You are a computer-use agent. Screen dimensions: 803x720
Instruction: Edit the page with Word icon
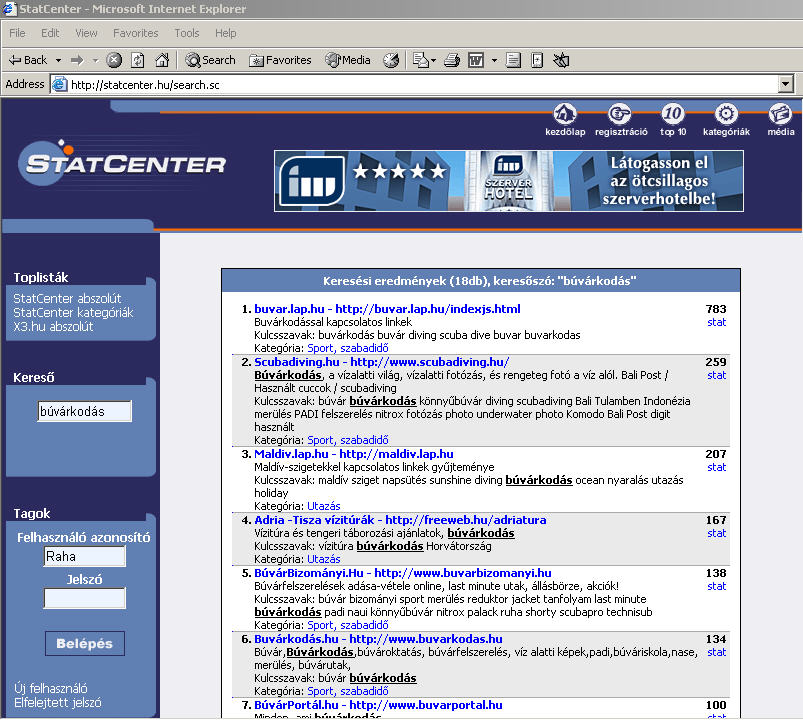tap(476, 60)
